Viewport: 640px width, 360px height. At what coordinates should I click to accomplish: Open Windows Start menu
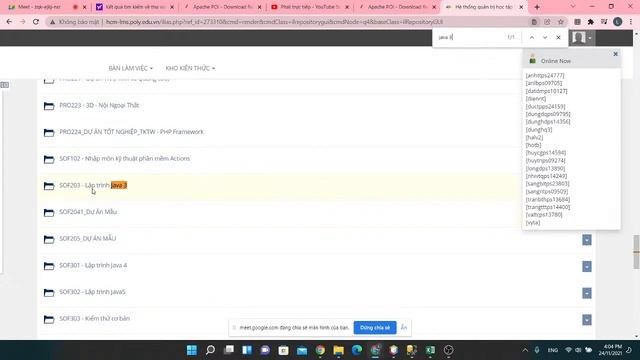click(x=191, y=350)
